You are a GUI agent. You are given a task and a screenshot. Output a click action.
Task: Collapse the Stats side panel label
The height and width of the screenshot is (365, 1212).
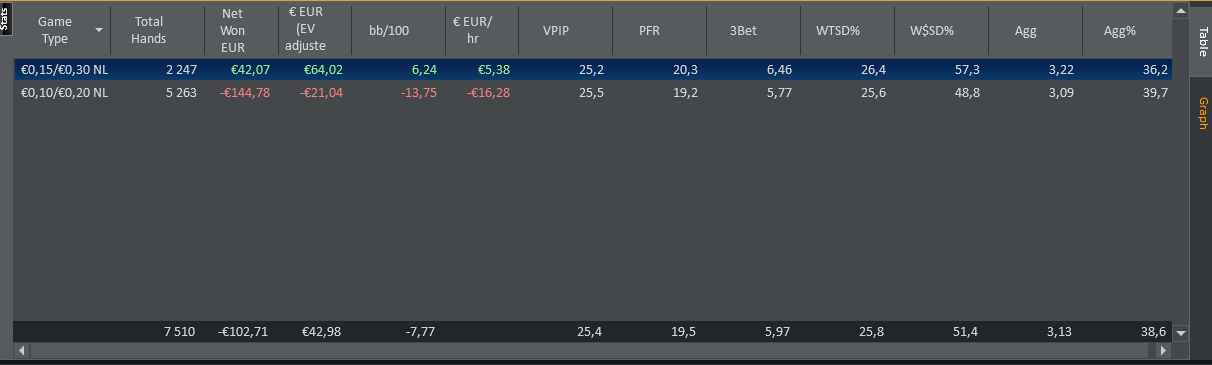coord(5,21)
